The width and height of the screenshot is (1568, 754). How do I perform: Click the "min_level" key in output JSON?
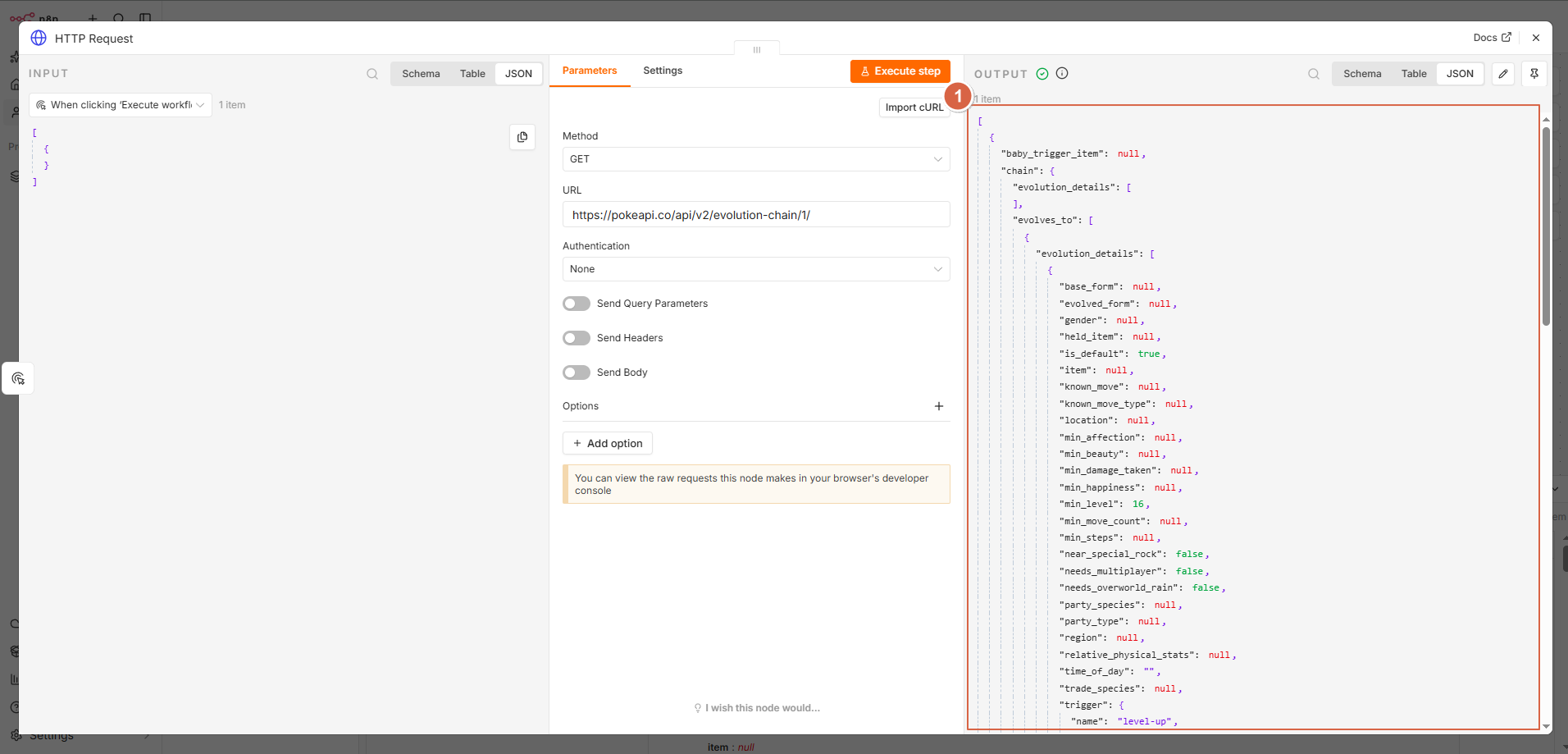[x=1091, y=505]
